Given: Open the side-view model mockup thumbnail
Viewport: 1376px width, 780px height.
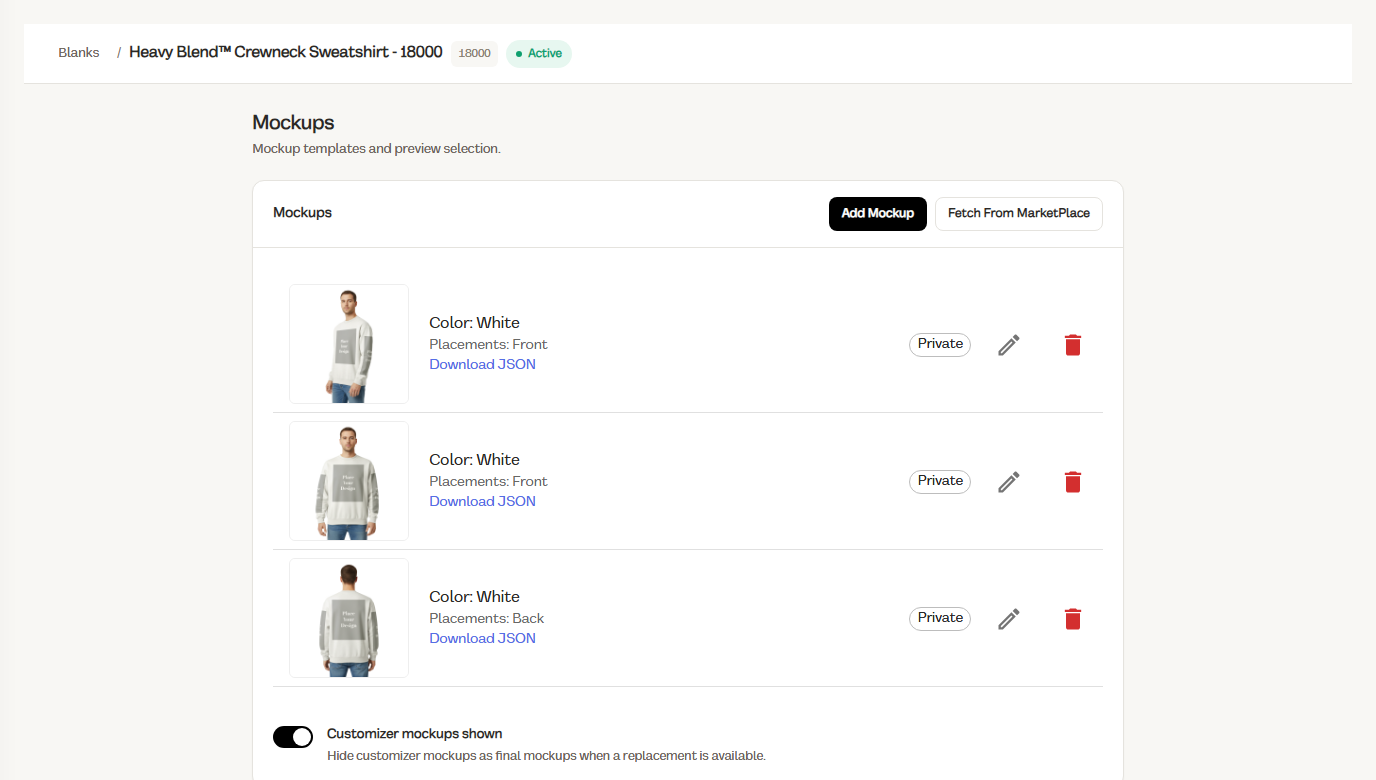Looking at the screenshot, I should pos(349,344).
